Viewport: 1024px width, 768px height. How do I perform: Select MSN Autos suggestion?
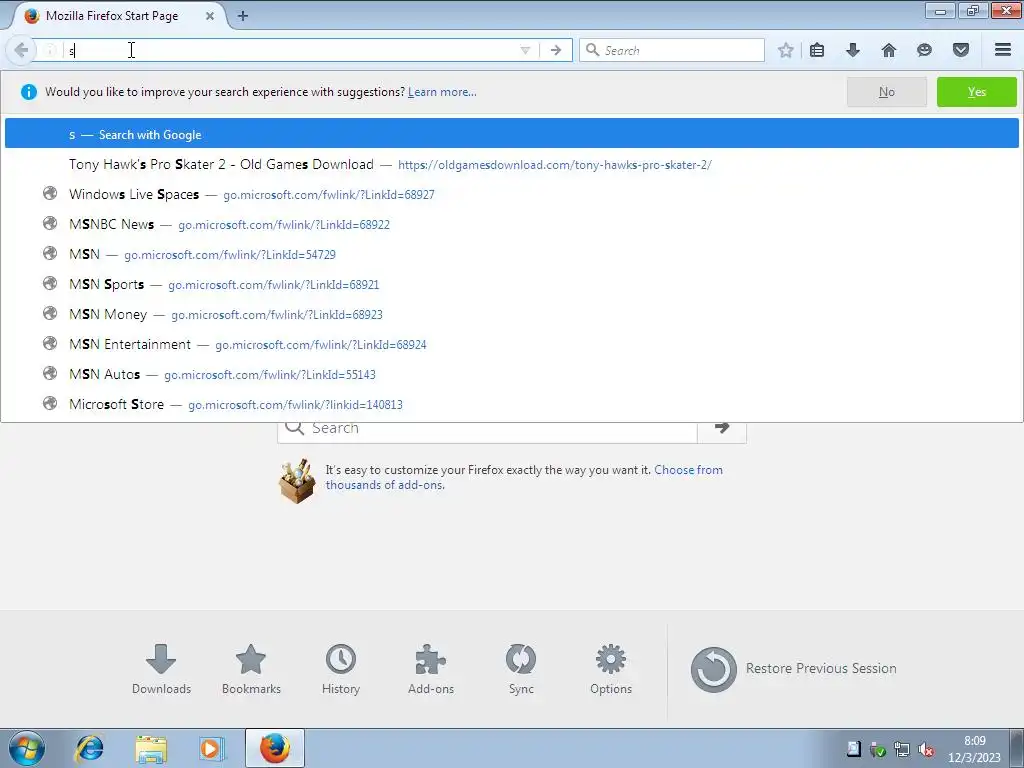(x=511, y=375)
